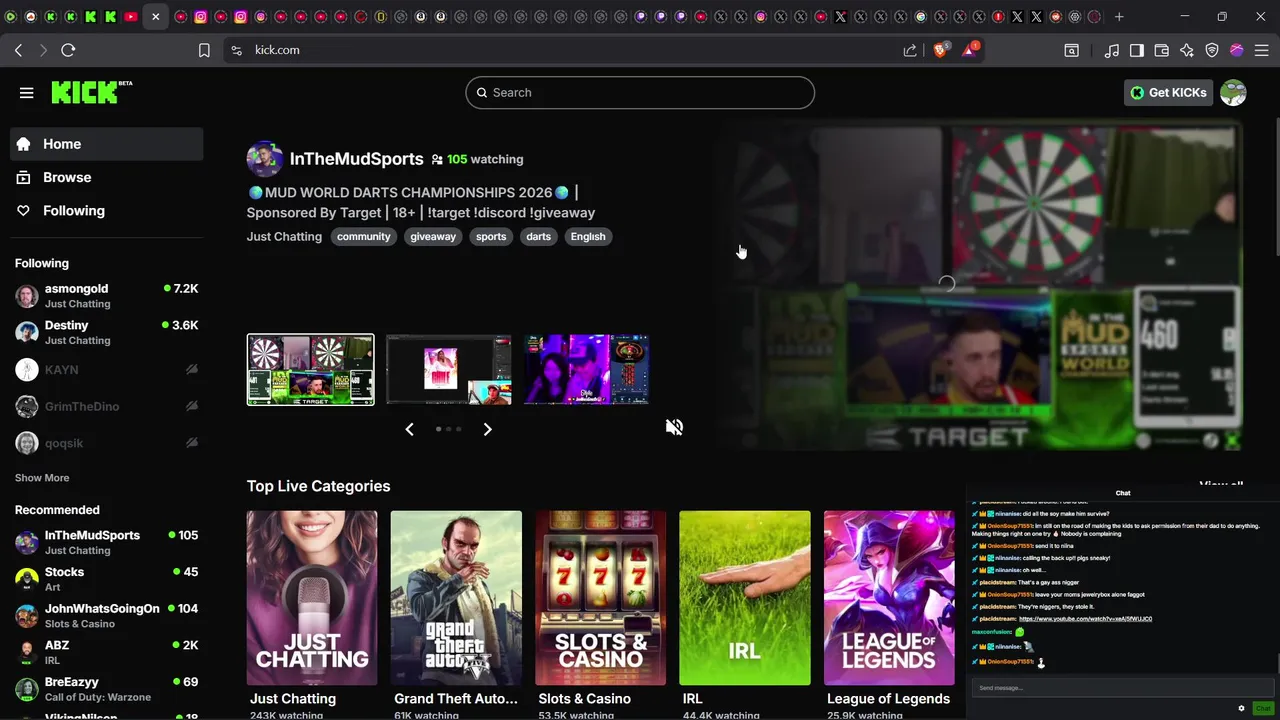Share this page icon
The width and height of the screenshot is (1280, 720).
coord(910,50)
